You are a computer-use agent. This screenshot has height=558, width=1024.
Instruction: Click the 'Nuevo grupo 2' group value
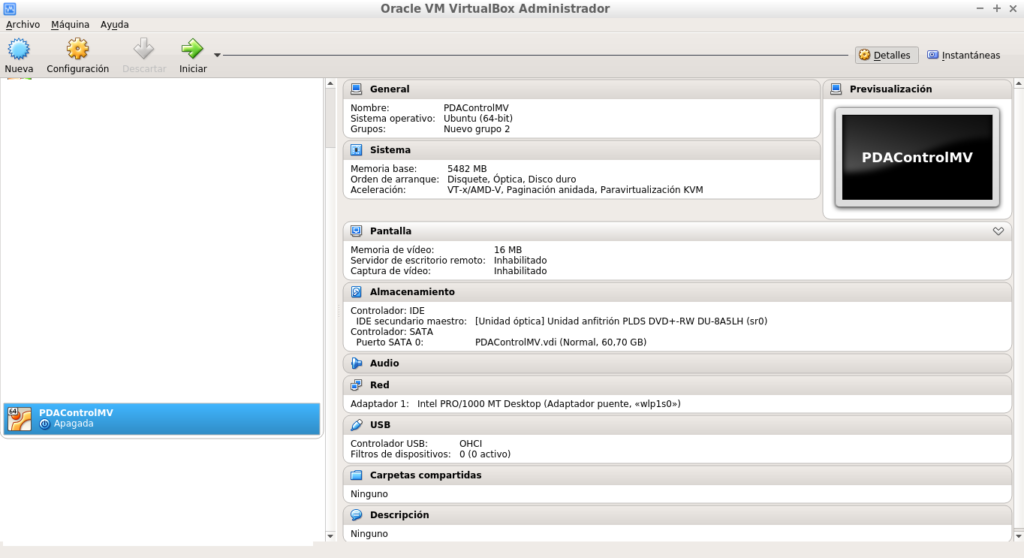click(x=477, y=129)
